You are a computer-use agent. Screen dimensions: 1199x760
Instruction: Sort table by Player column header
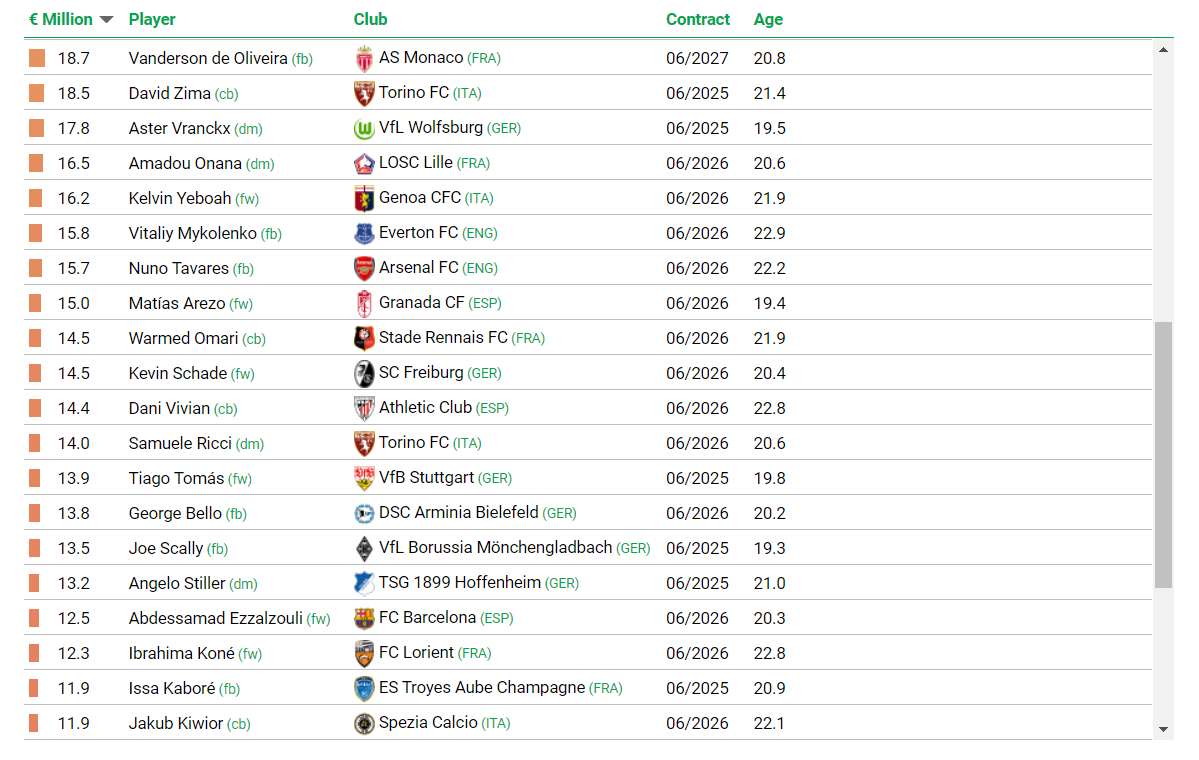tap(151, 20)
